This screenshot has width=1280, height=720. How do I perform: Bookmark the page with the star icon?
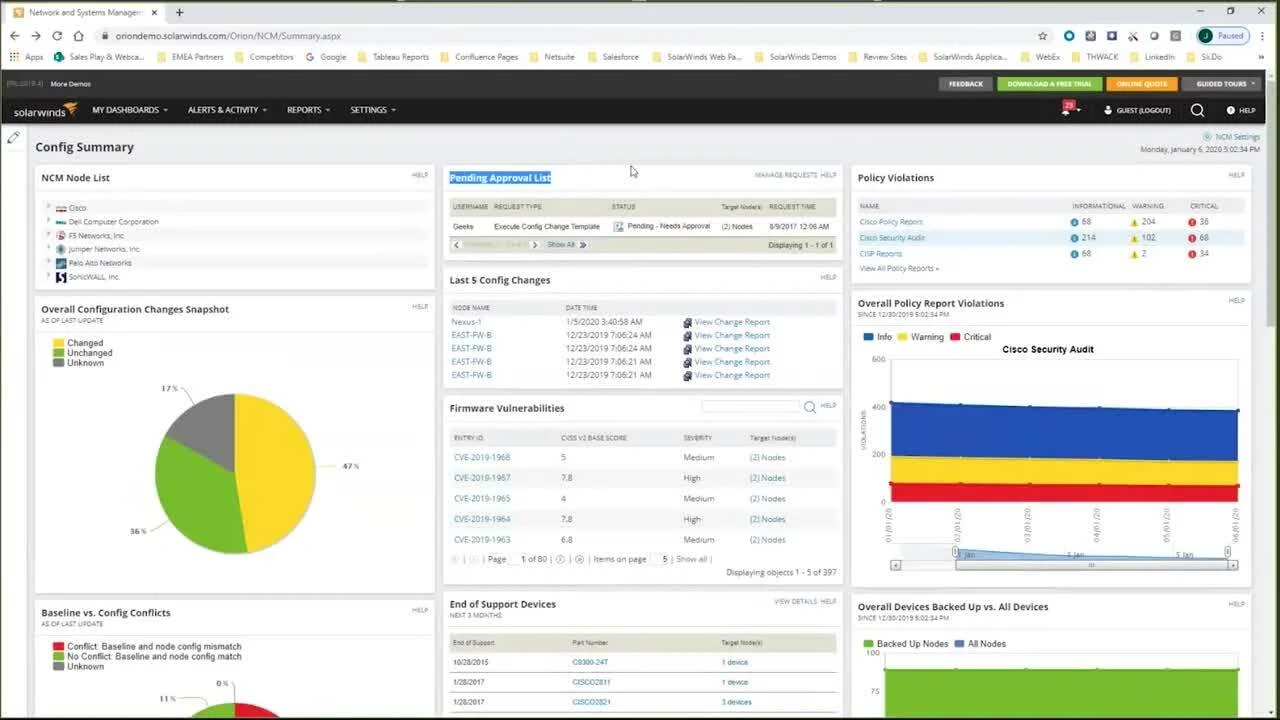click(x=1043, y=36)
